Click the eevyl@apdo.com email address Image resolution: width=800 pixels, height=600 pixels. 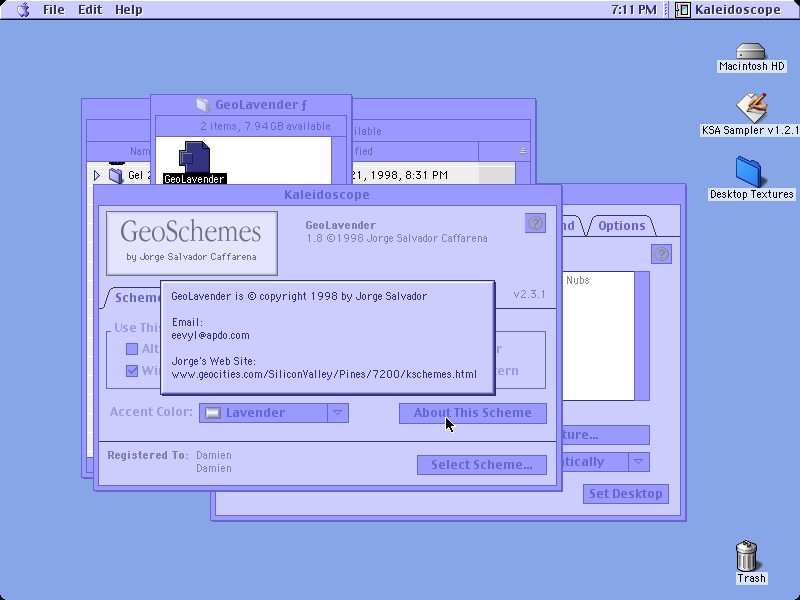click(211, 335)
